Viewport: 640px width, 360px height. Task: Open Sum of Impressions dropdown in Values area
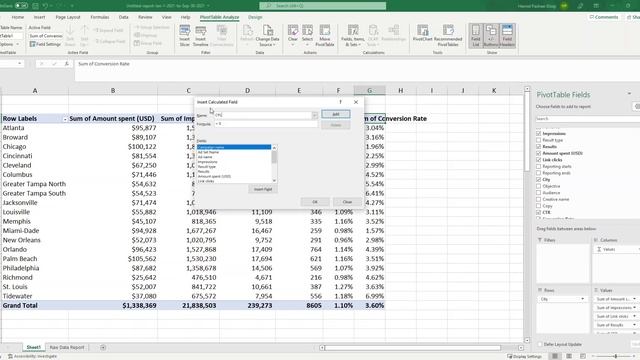[x=634, y=308]
